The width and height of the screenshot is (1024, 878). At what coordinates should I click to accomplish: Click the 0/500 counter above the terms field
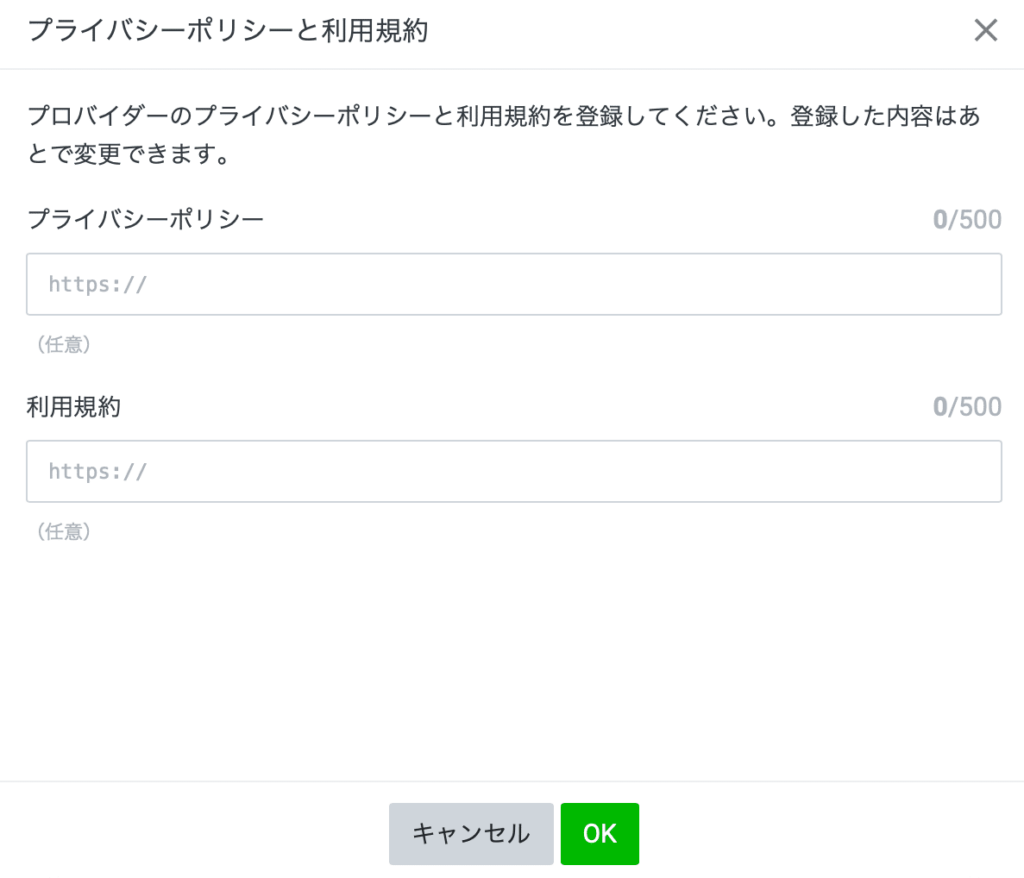[x=966, y=406]
